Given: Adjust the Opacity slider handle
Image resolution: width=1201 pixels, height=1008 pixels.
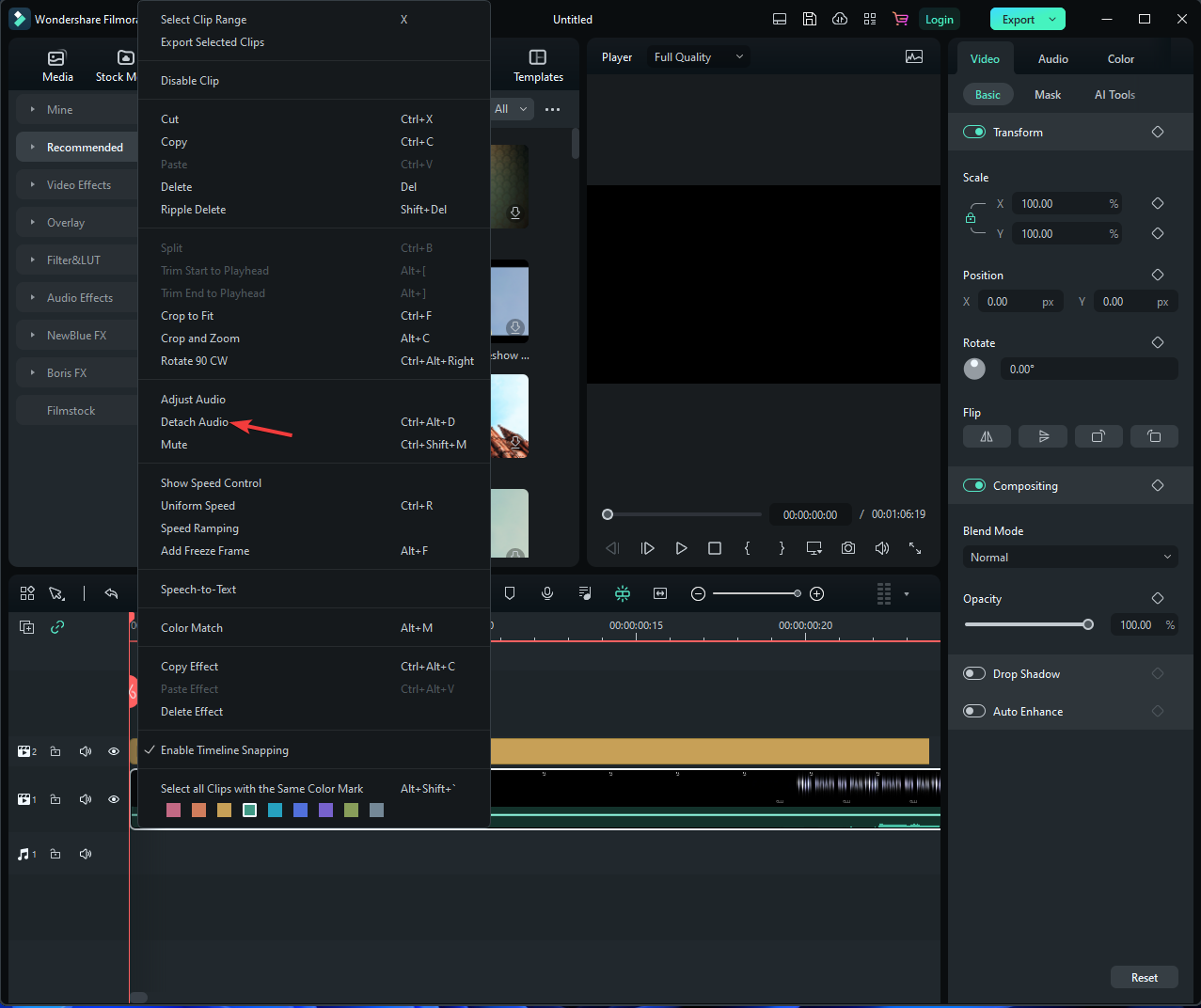Looking at the screenshot, I should pyautogui.click(x=1088, y=624).
